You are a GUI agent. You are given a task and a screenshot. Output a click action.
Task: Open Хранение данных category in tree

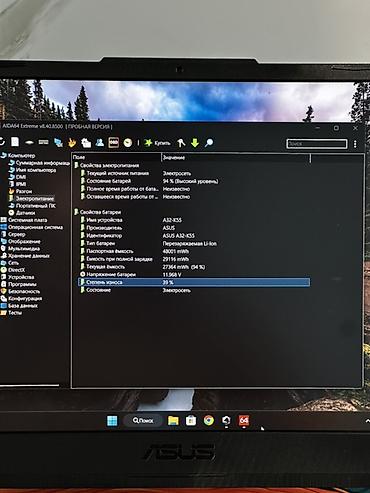click(x=25, y=256)
